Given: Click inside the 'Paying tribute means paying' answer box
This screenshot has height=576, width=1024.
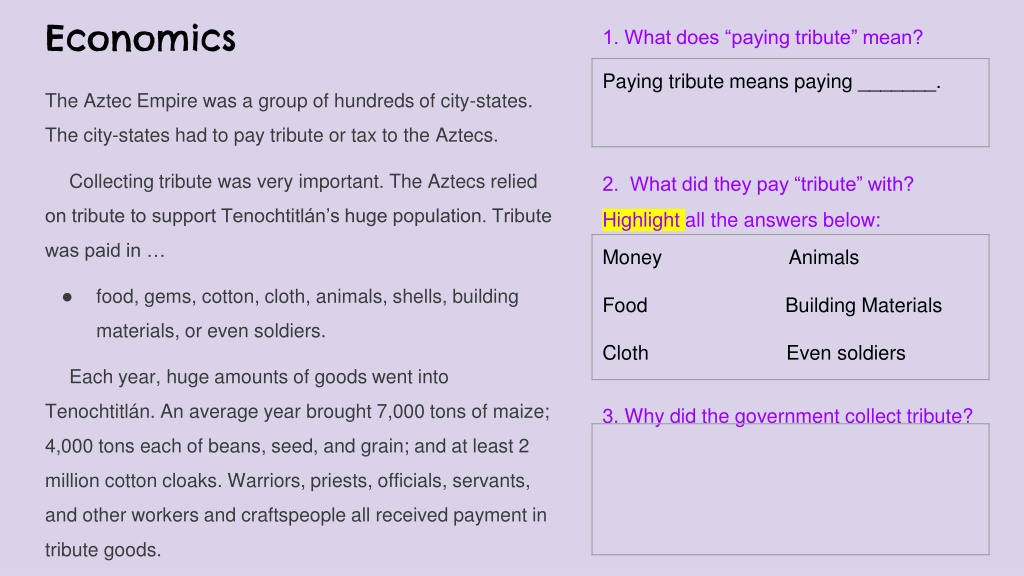Looking at the screenshot, I should coord(790,103).
